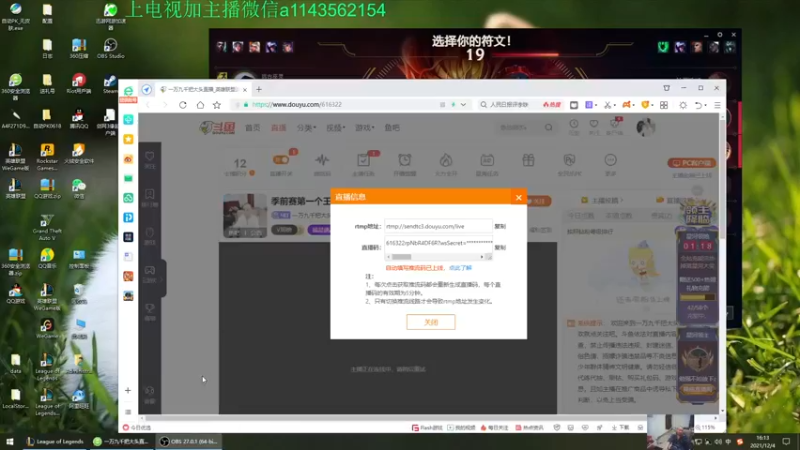This screenshot has width=800, height=450.
Task: Open the 直播 nav item on Douyu
Action: [279, 128]
